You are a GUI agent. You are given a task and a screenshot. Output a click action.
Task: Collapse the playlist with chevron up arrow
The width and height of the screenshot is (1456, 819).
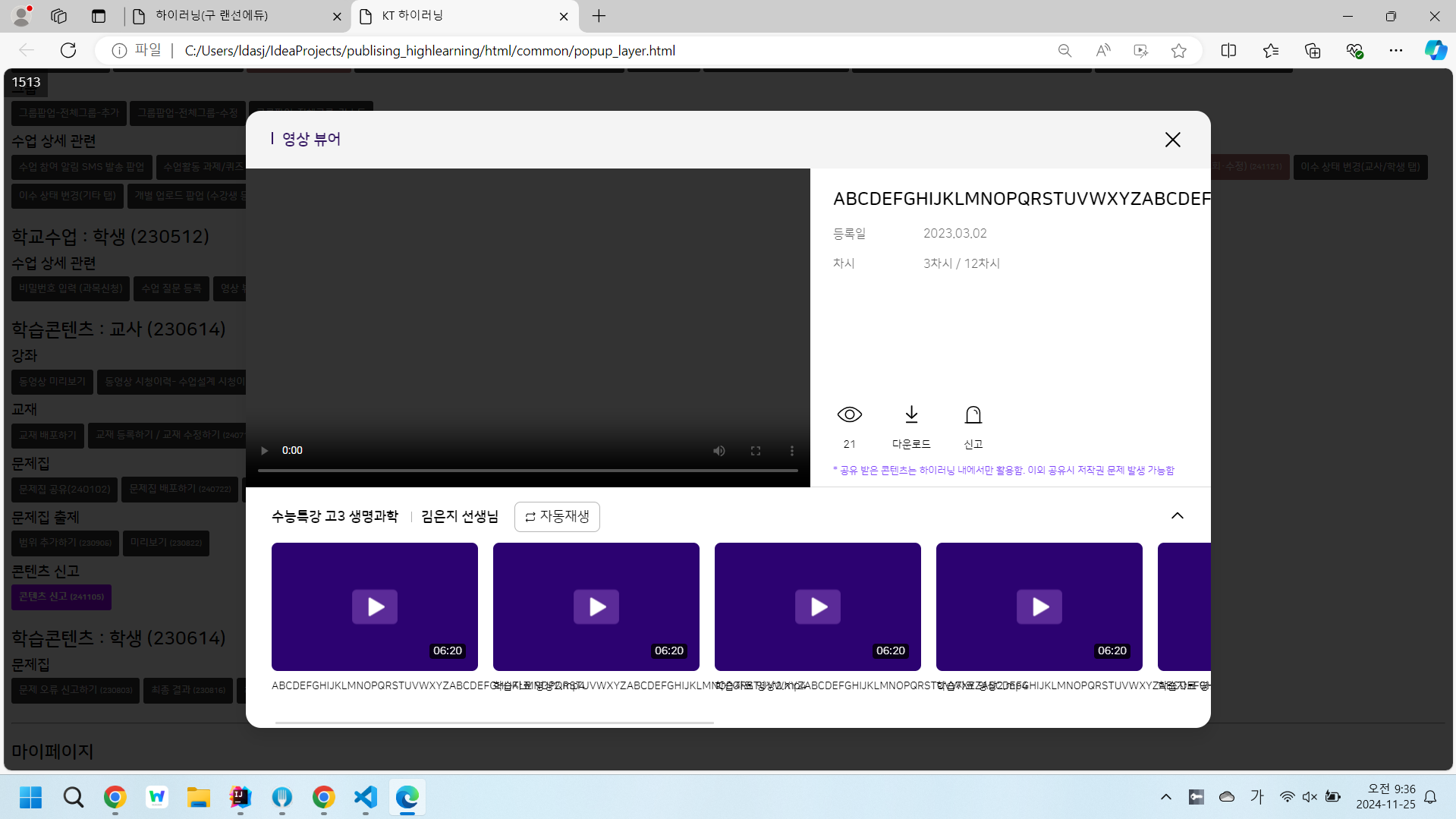[1177, 516]
